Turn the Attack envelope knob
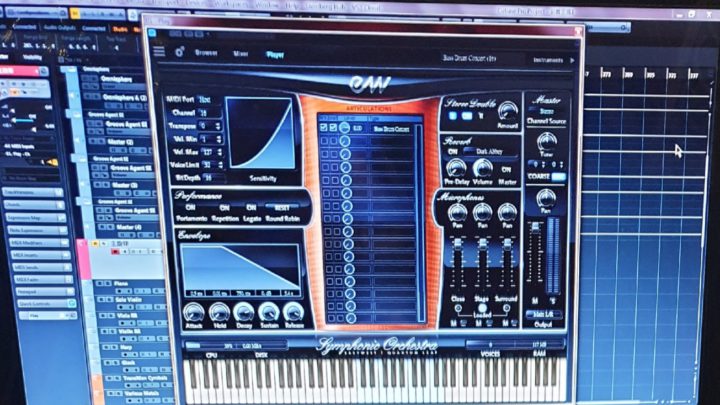The height and width of the screenshot is (405, 720). tap(194, 313)
